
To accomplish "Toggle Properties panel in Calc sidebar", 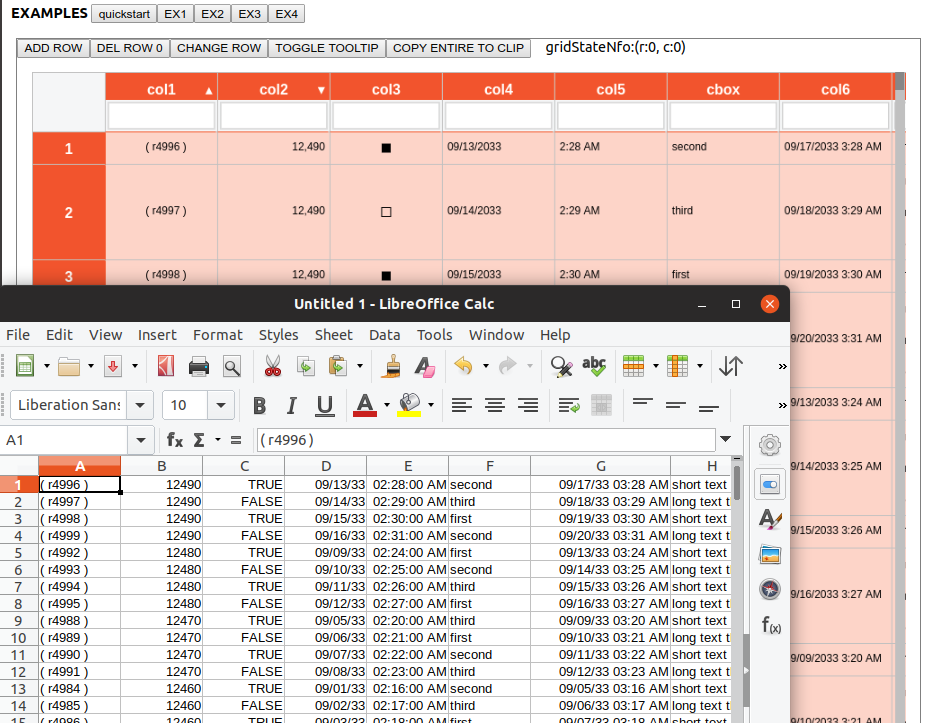I will coord(770,485).
